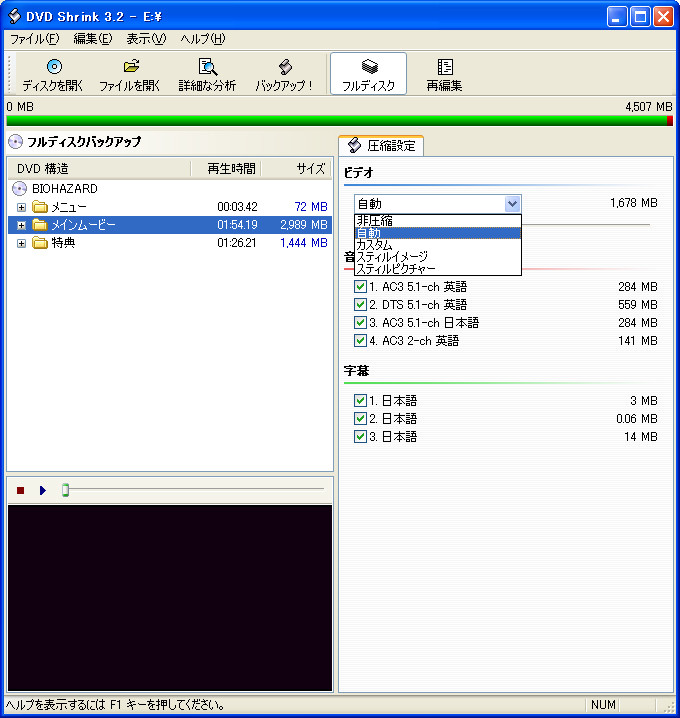Click the DVD Shrink title bar app icon
The width and height of the screenshot is (680, 718).
tap(15, 16)
